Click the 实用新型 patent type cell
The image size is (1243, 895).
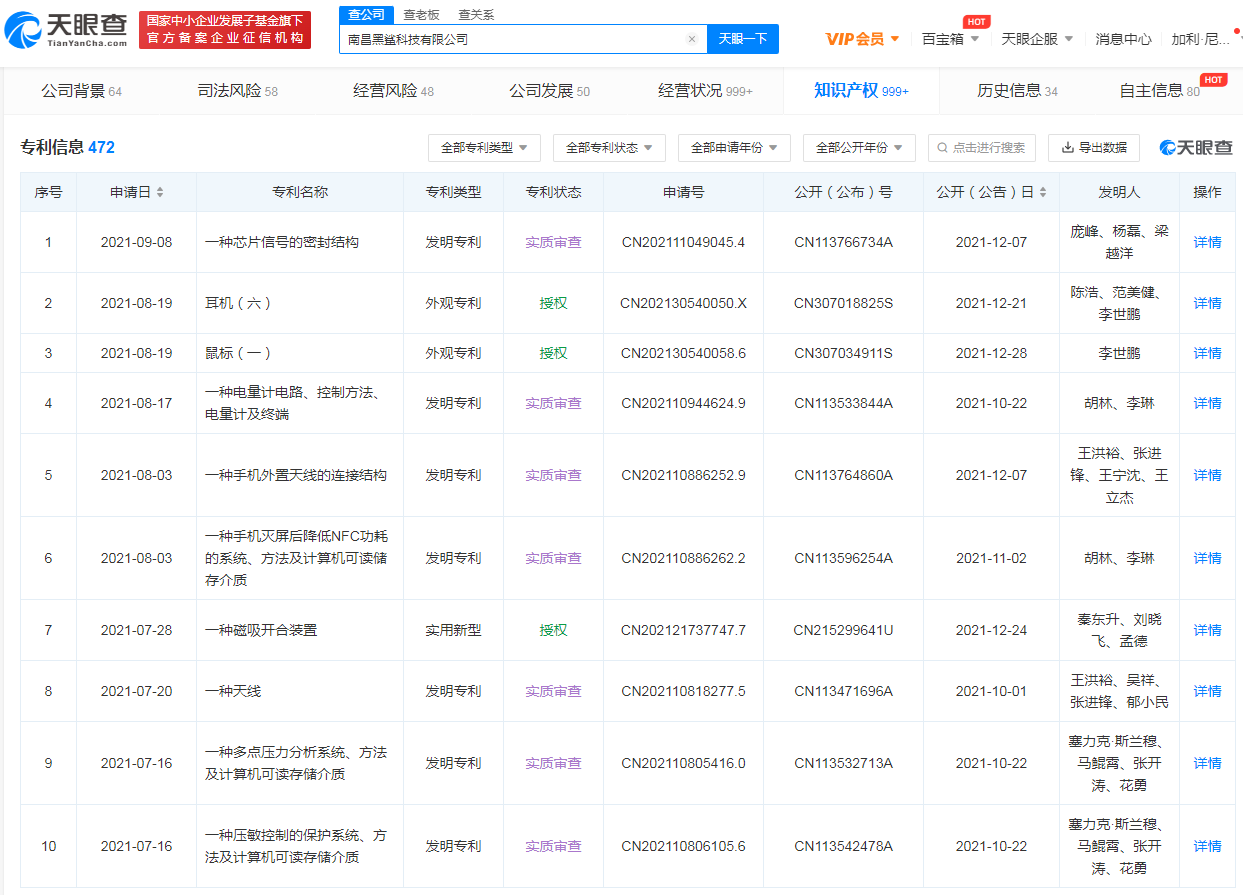[453, 630]
